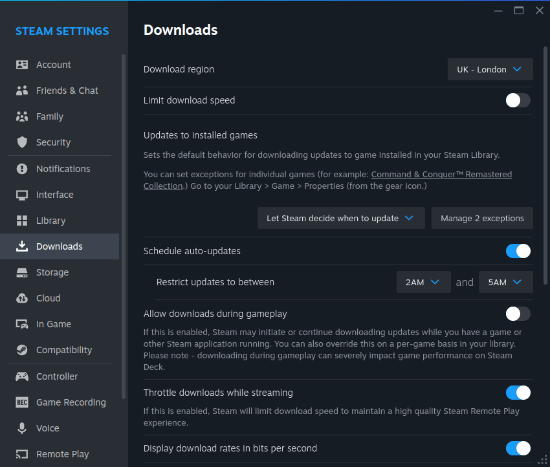Click the Downloads panel vertical scrollbar
This screenshot has width=550, height=467.
(x=545, y=165)
